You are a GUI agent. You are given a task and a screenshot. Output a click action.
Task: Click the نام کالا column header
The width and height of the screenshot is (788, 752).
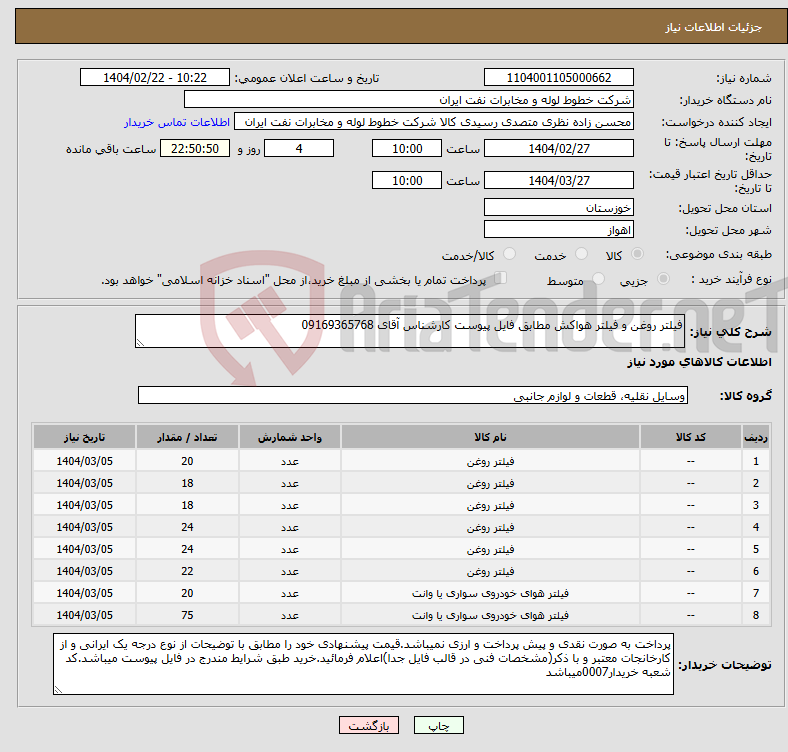(490, 437)
